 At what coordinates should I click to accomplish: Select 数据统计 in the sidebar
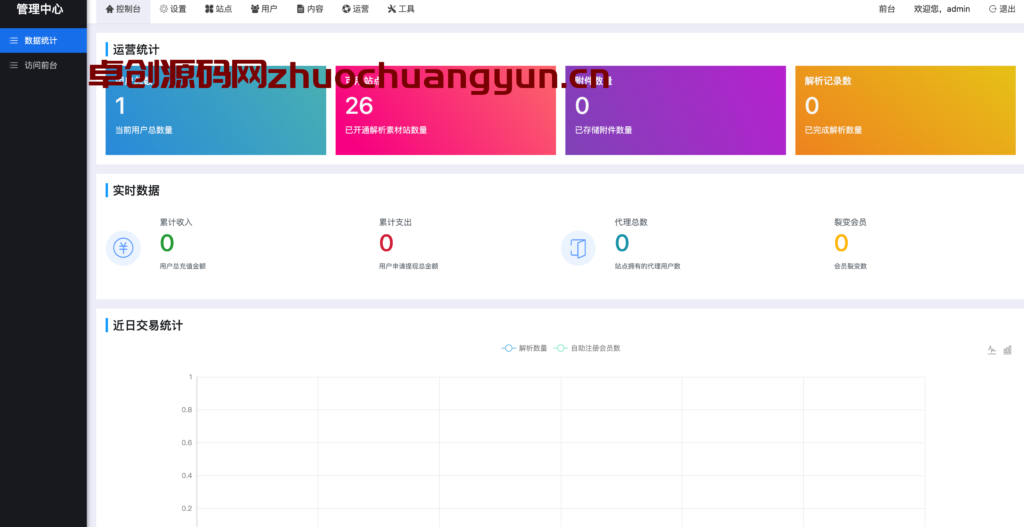43,40
